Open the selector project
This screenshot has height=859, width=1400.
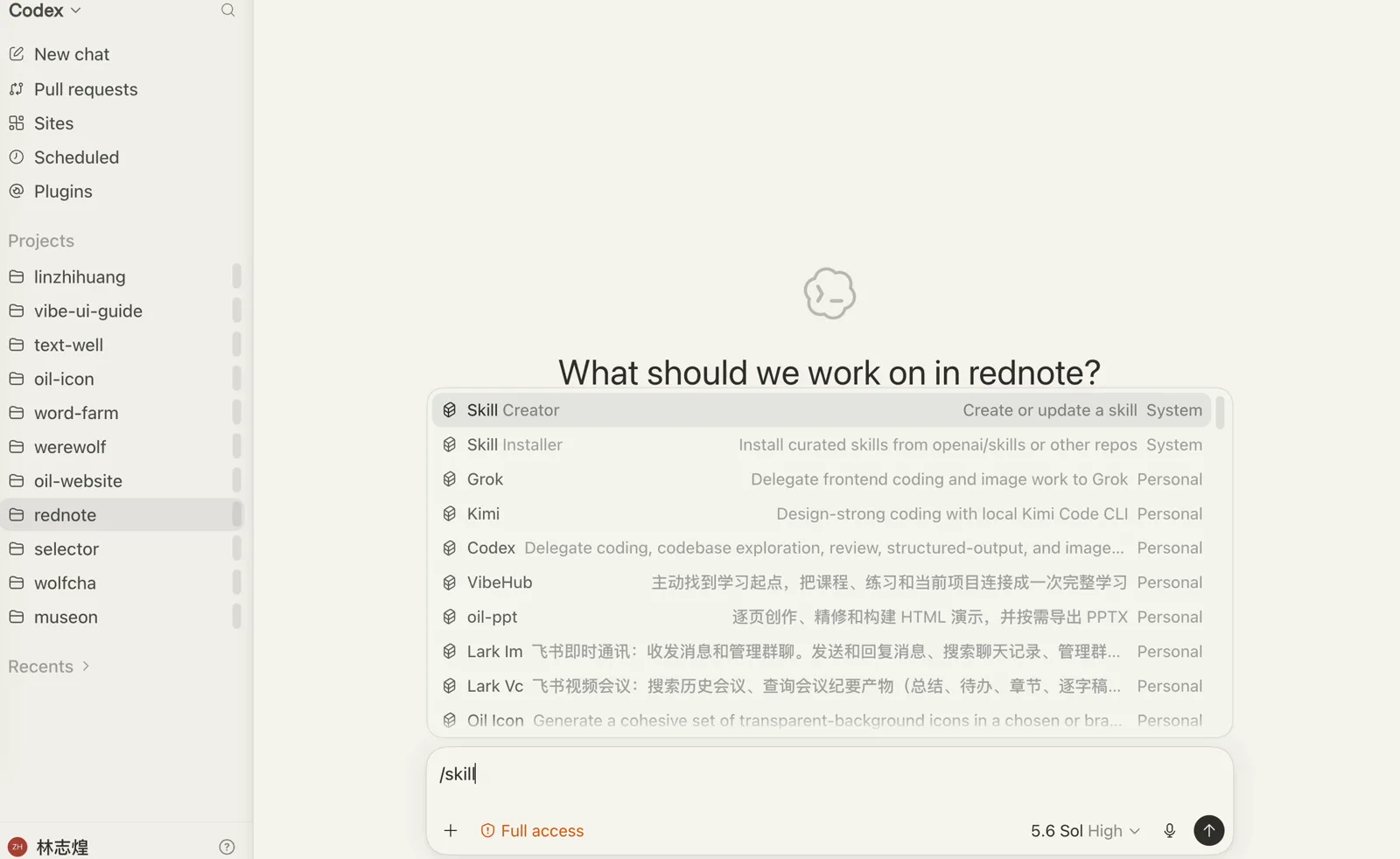click(122, 549)
